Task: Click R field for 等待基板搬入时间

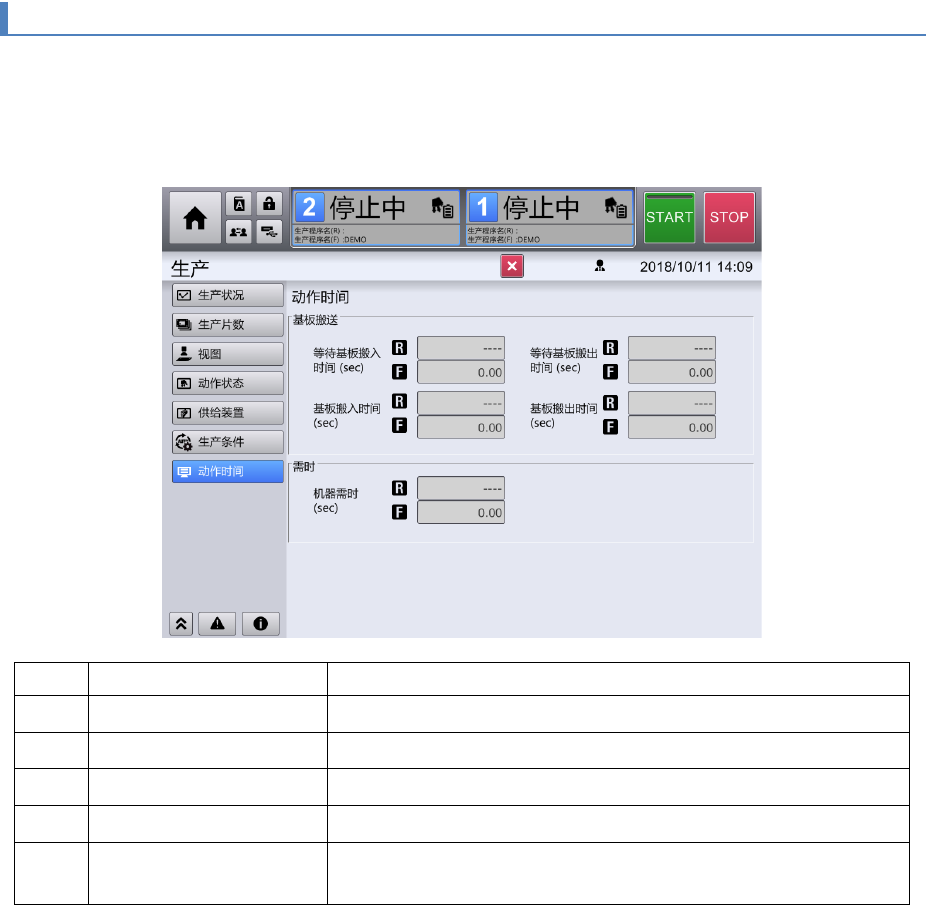Action: (x=461, y=348)
